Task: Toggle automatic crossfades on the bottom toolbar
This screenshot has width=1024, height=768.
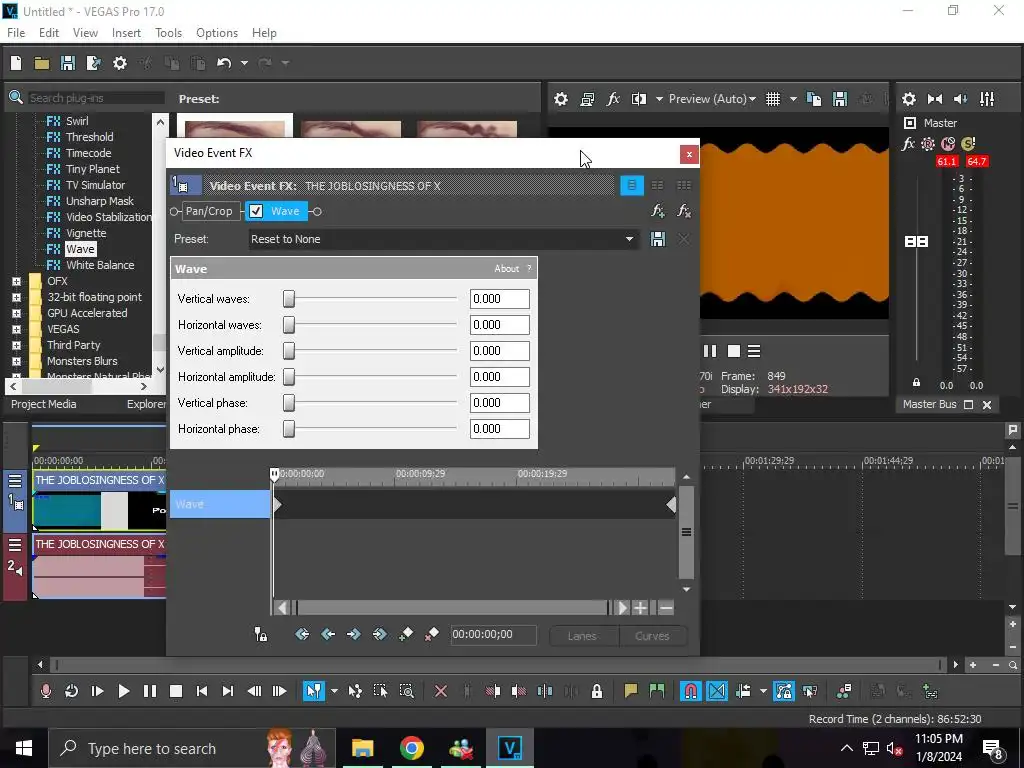Action: [716, 691]
